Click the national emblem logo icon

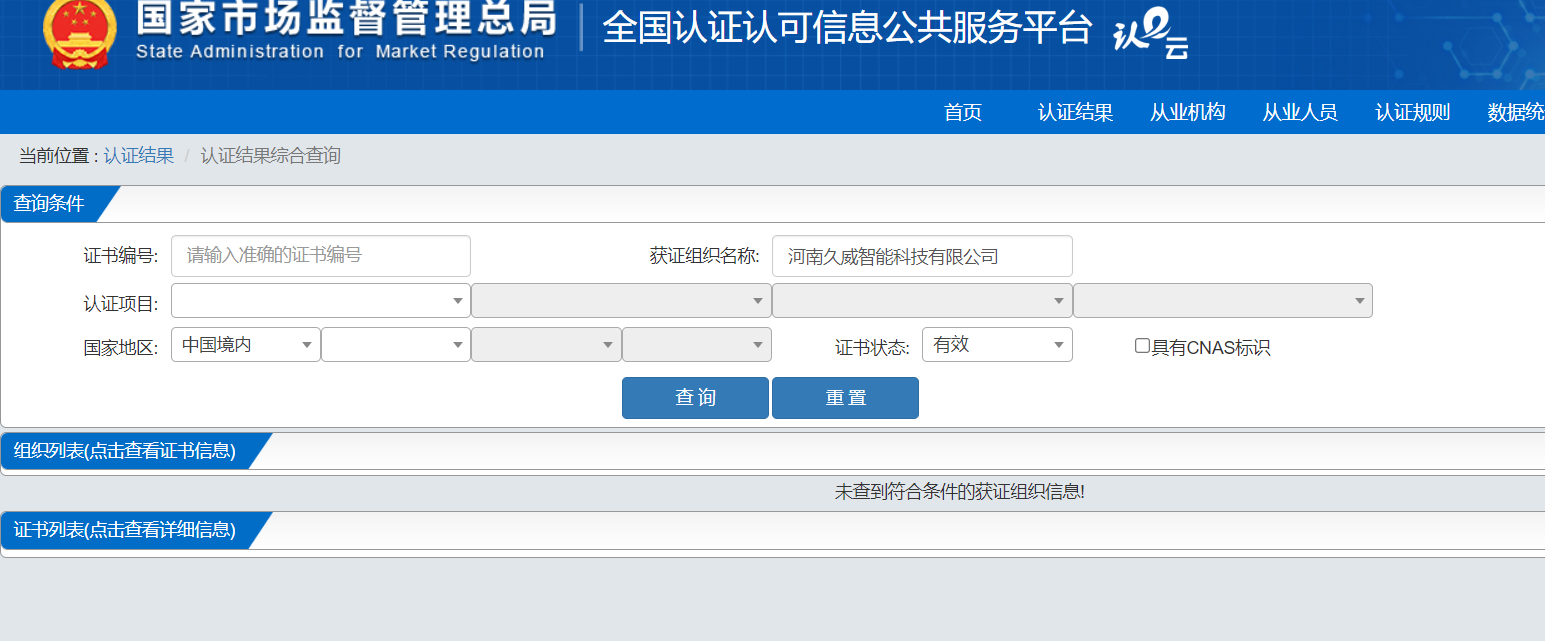click(80, 32)
